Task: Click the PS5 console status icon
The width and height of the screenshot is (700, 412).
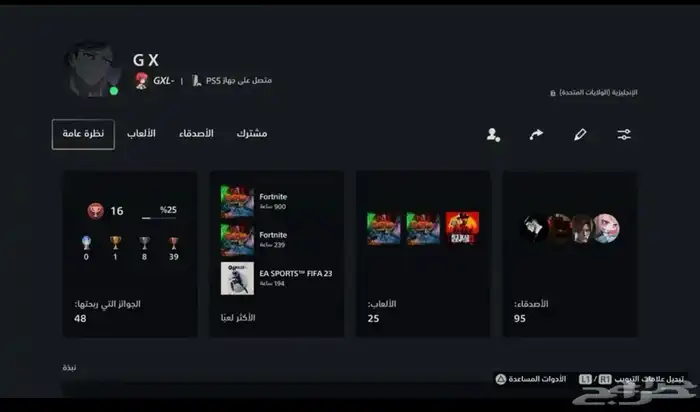Action: (x=196, y=81)
